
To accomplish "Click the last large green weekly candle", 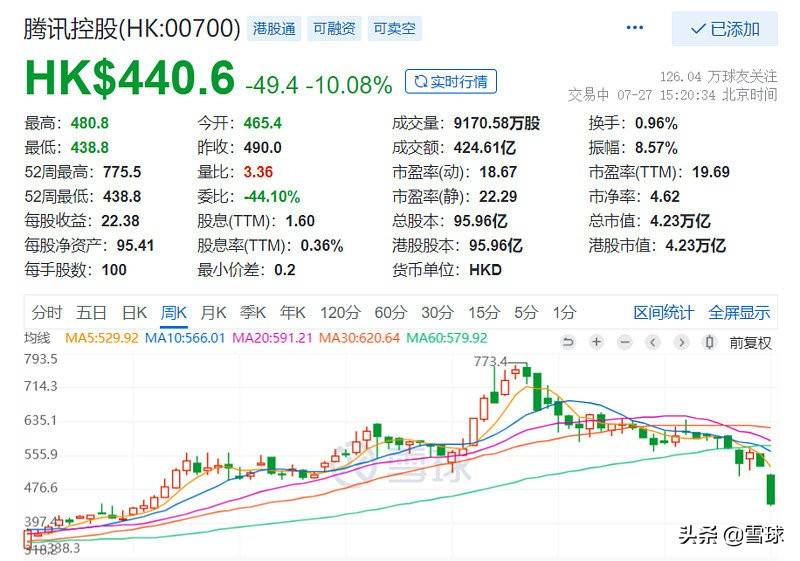I will click(x=771, y=490).
